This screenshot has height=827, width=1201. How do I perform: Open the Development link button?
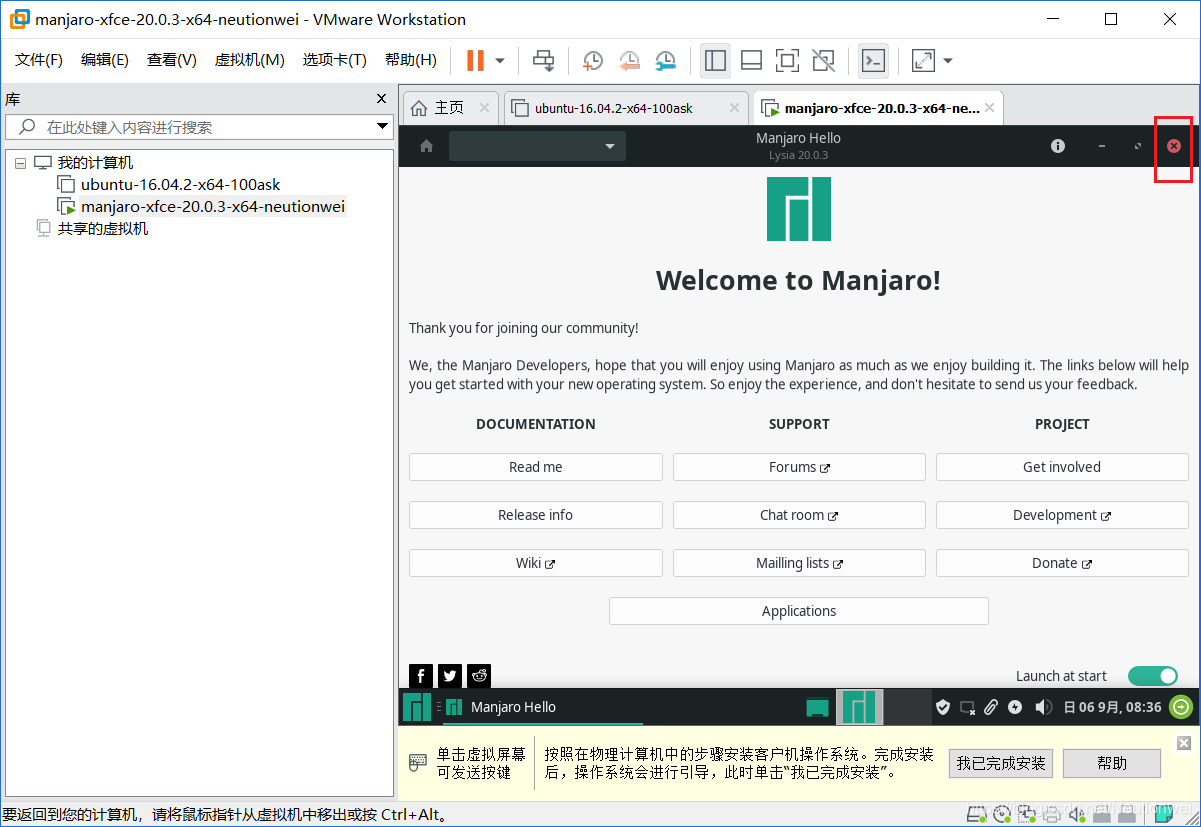click(x=1062, y=515)
